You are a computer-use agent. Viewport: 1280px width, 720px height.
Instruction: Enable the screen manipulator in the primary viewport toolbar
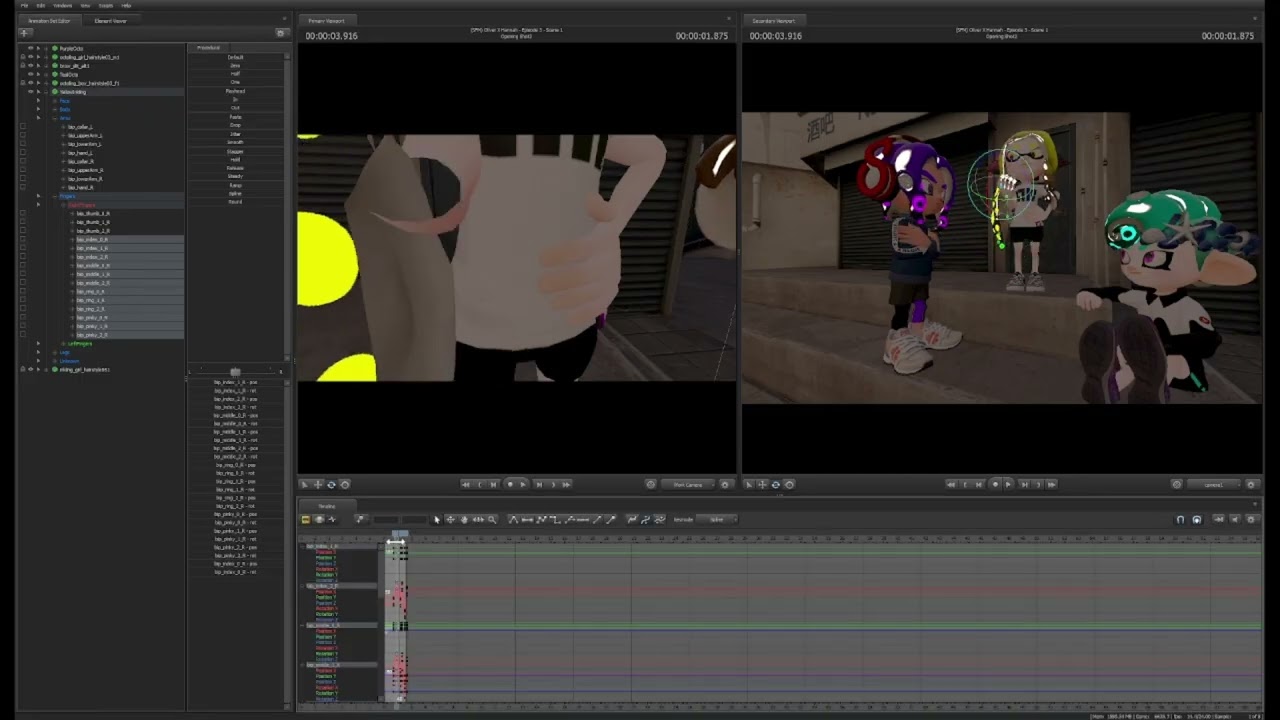click(x=345, y=485)
